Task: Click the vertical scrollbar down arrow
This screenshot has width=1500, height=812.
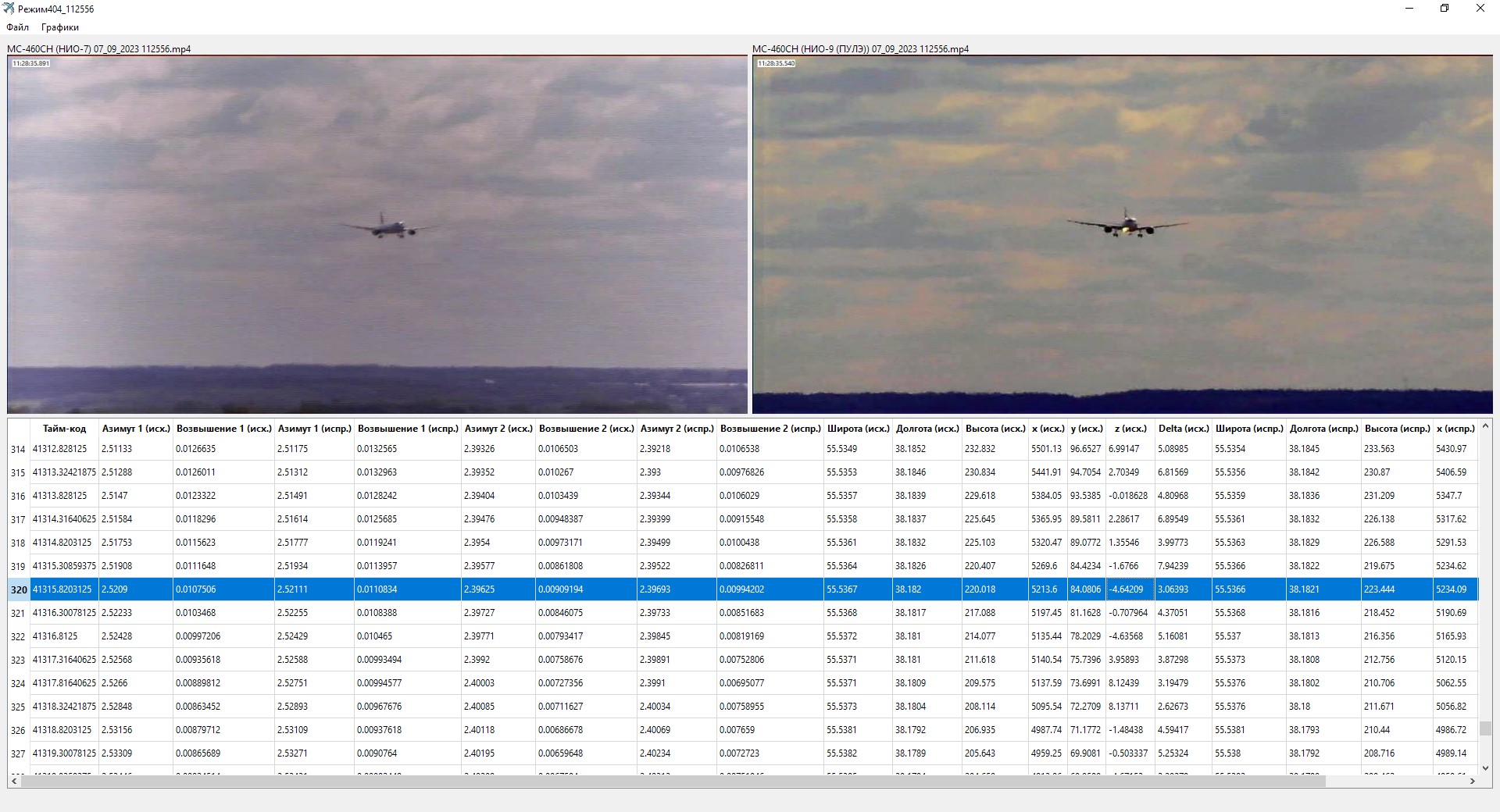Action: [x=1485, y=768]
